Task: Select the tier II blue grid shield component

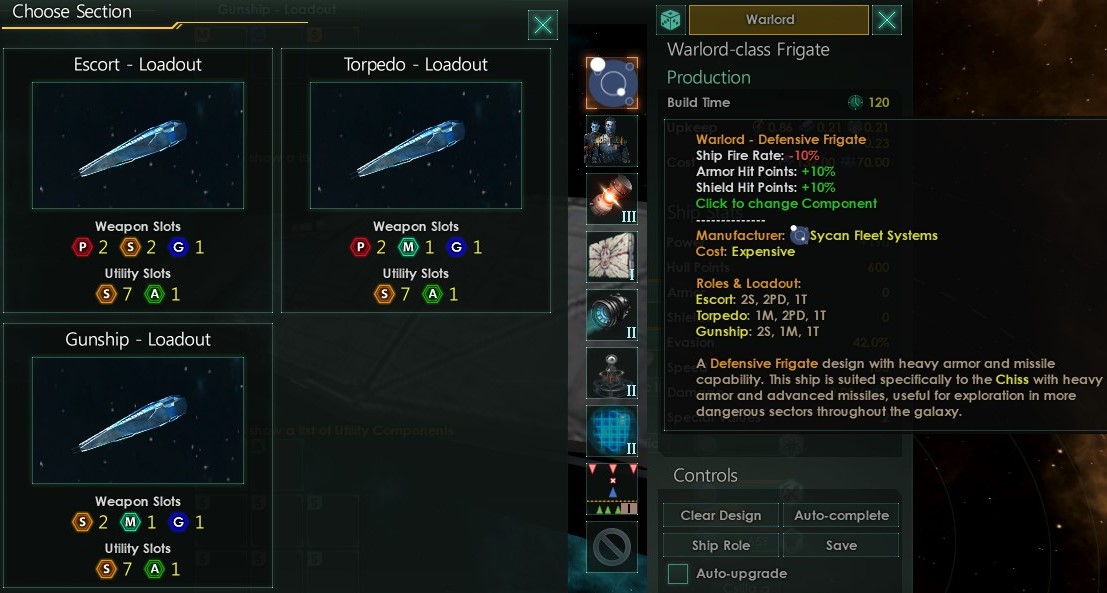Action: click(611, 431)
